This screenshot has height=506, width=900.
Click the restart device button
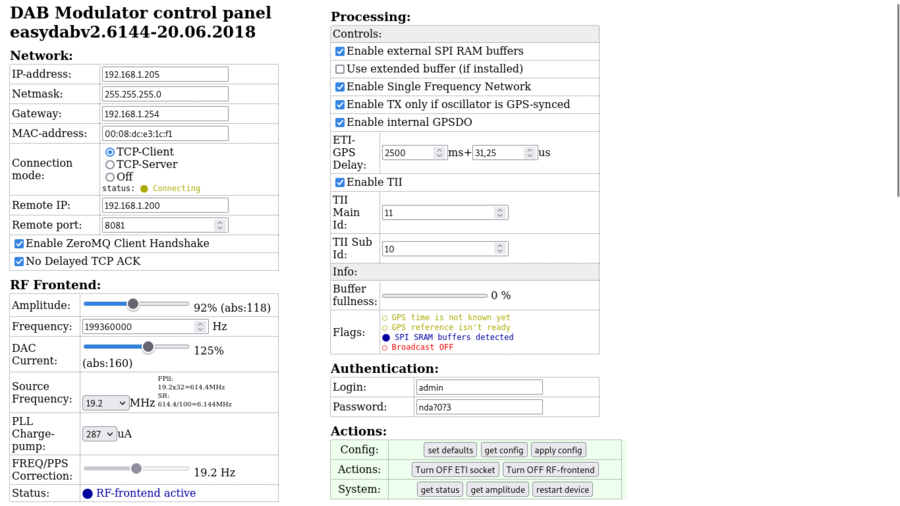(x=562, y=490)
